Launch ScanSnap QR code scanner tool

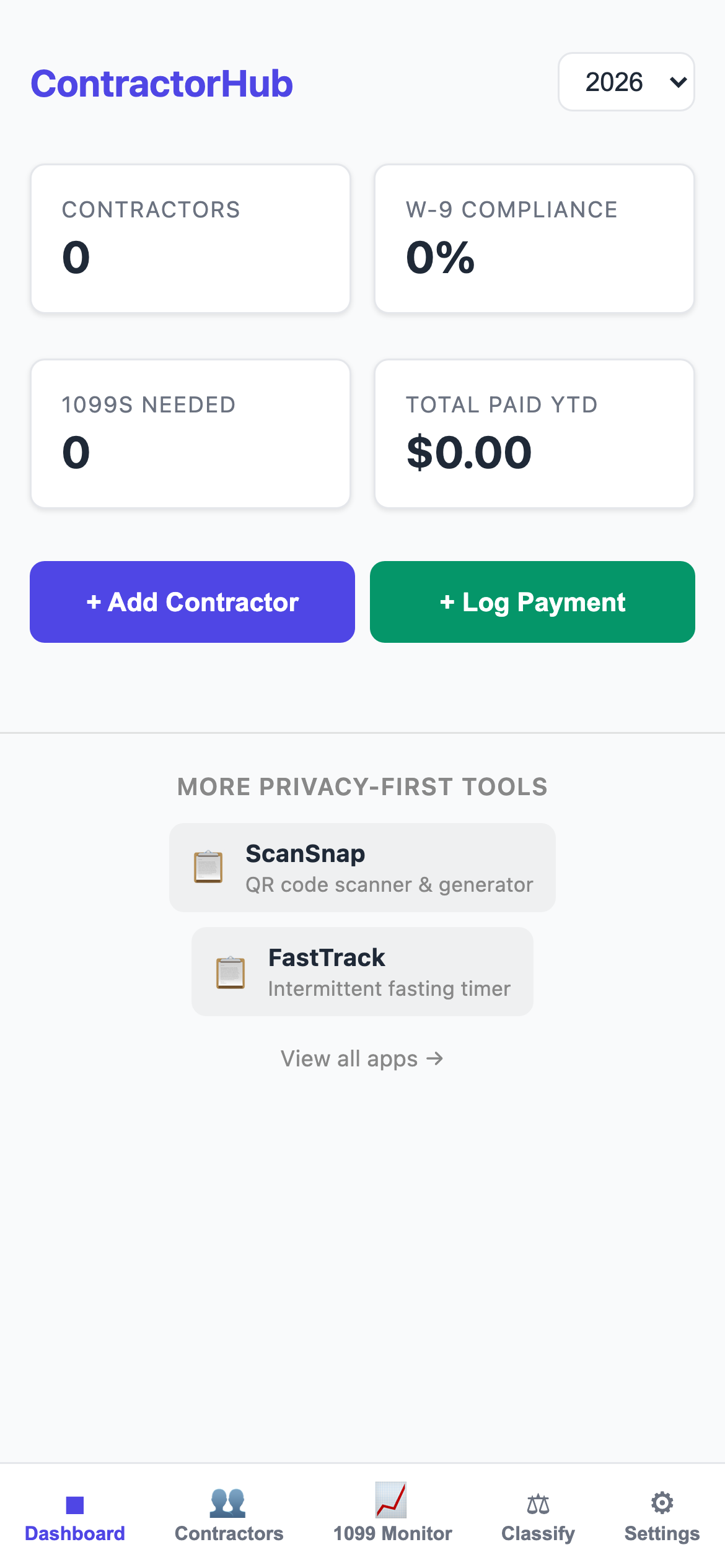[x=362, y=867]
